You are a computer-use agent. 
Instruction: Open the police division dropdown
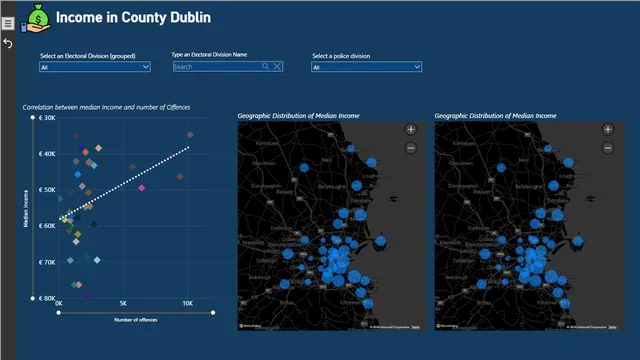366,67
